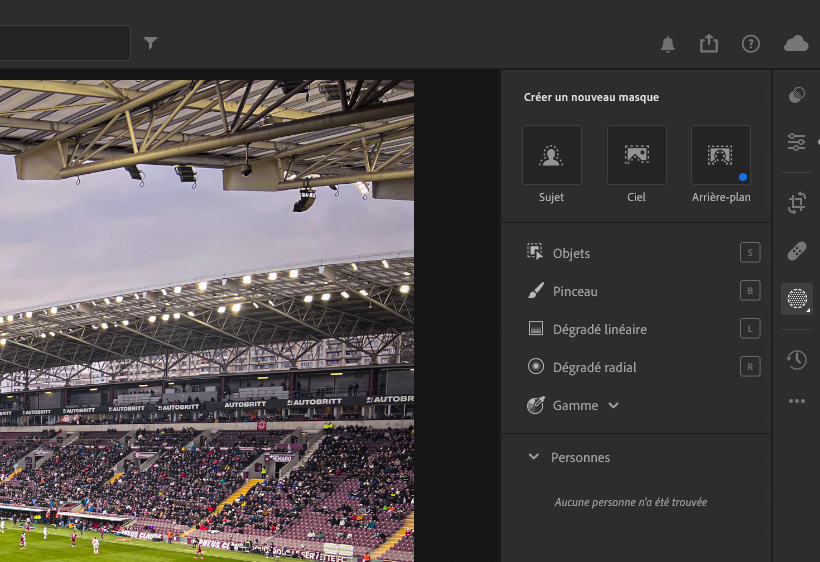Open the three-dot more options menu
The width and height of the screenshot is (820, 562).
tap(796, 401)
